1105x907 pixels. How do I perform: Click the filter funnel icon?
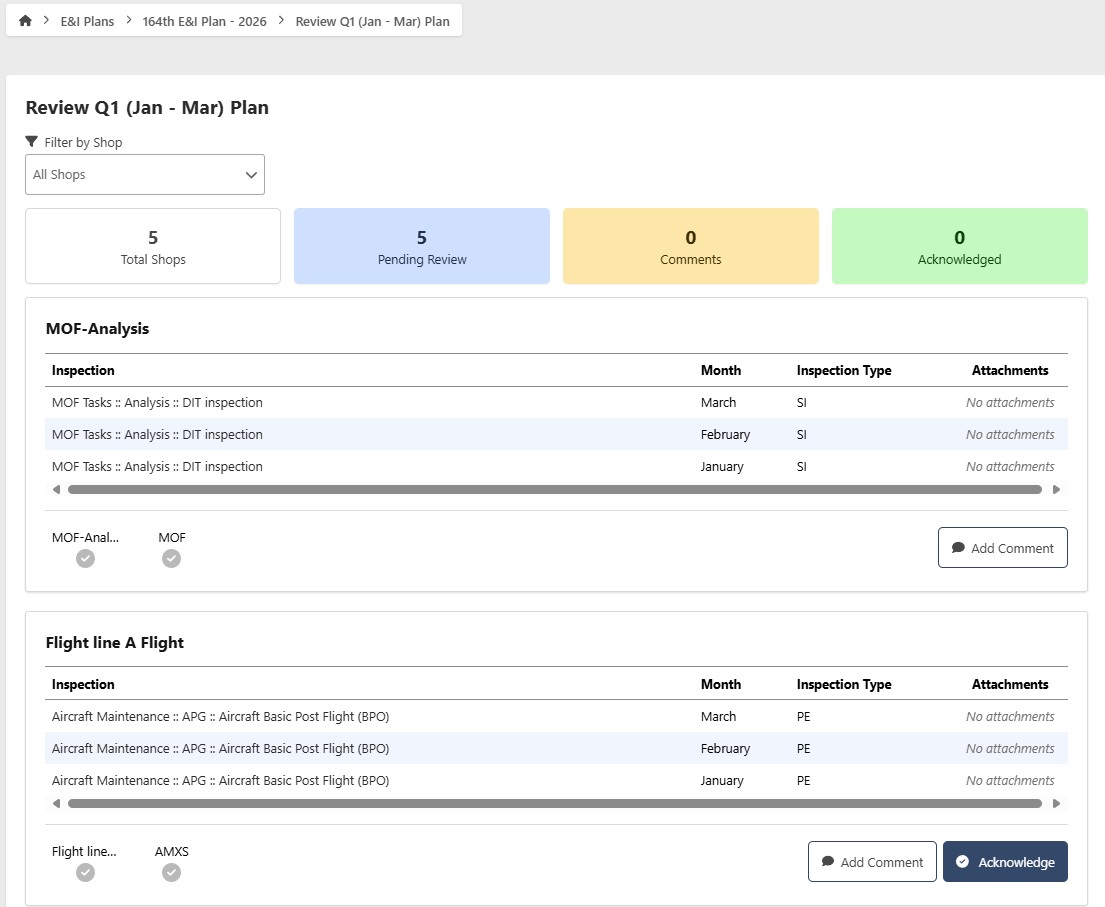pyautogui.click(x=32, y=142)
